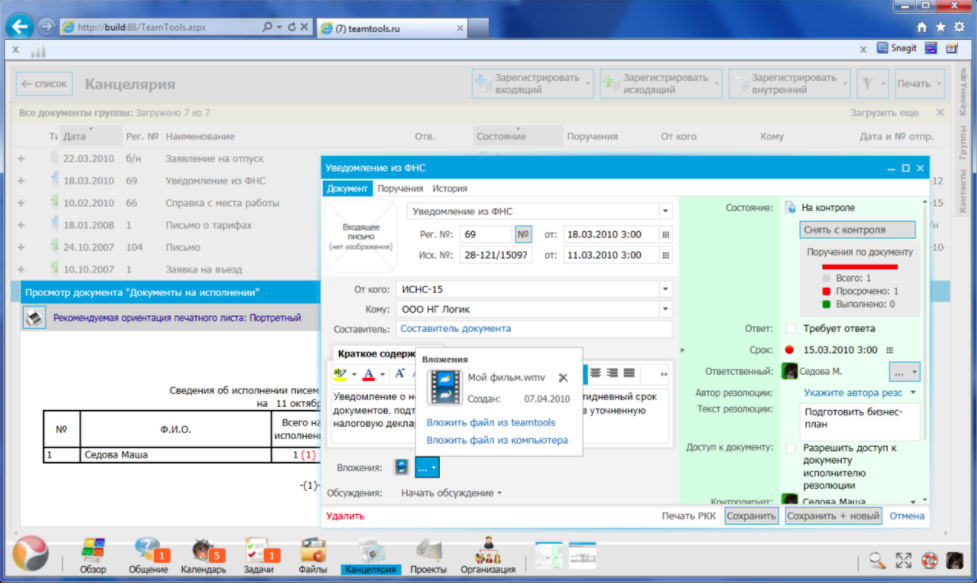Click the increase font size icon

[400, 373]
